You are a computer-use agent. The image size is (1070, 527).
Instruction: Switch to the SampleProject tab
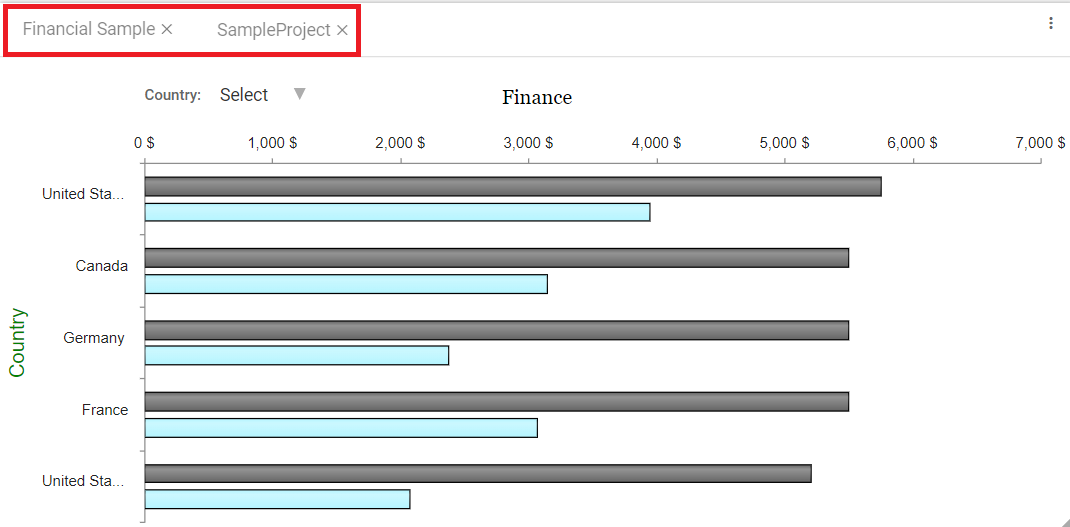[x=273, y=30]
